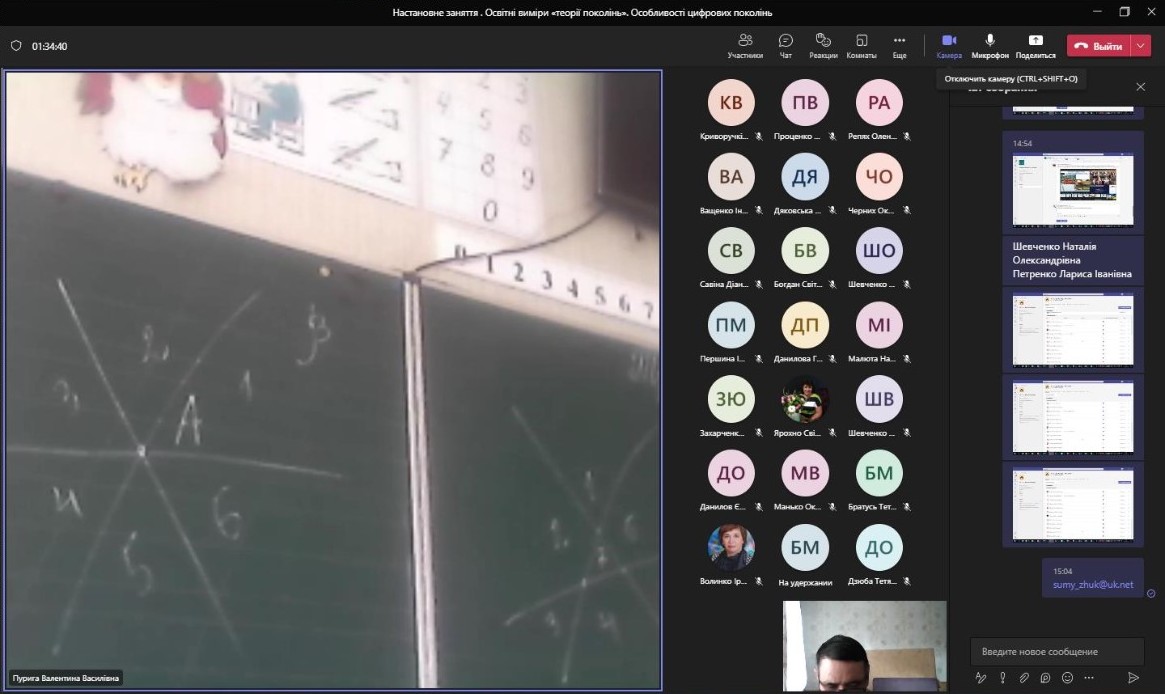Open the 14:54 screenshot thumbnail in chat
1165x694 pixels.
click(1073, 189)
